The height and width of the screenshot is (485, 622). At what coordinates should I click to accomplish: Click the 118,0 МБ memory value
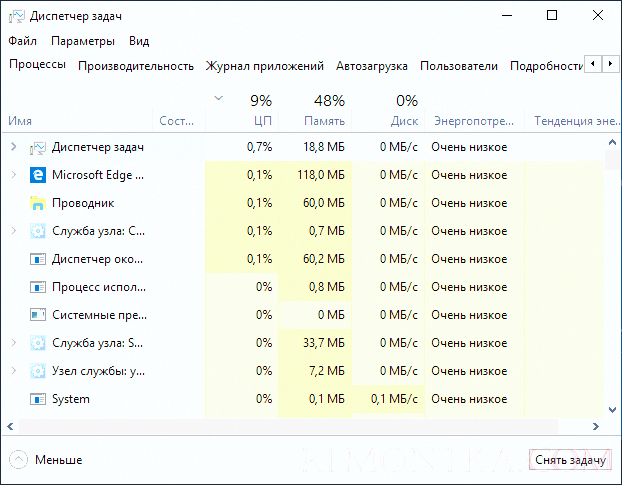pyautogui.click(x=321, y=175)
